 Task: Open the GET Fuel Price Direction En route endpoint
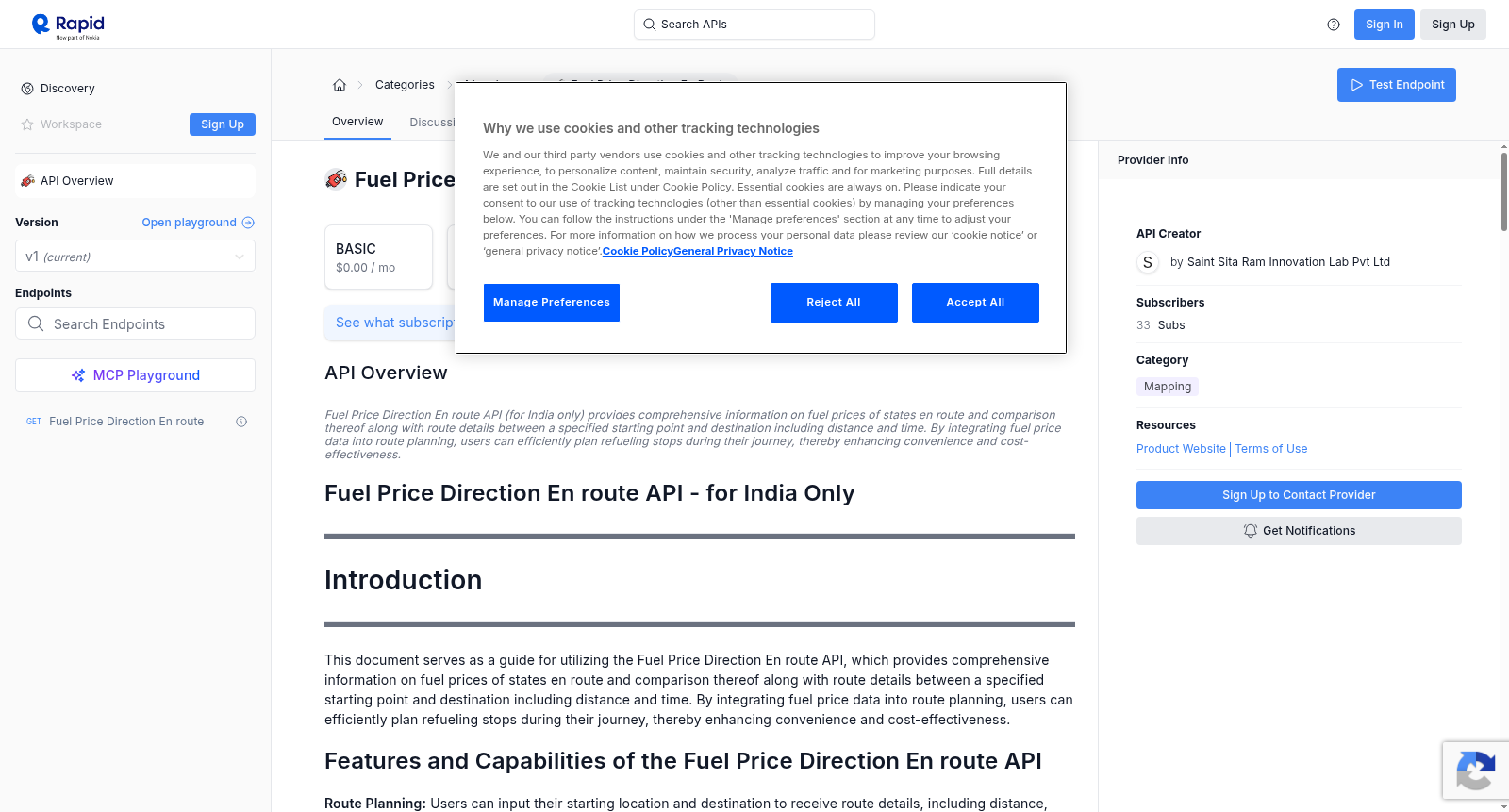135,422
